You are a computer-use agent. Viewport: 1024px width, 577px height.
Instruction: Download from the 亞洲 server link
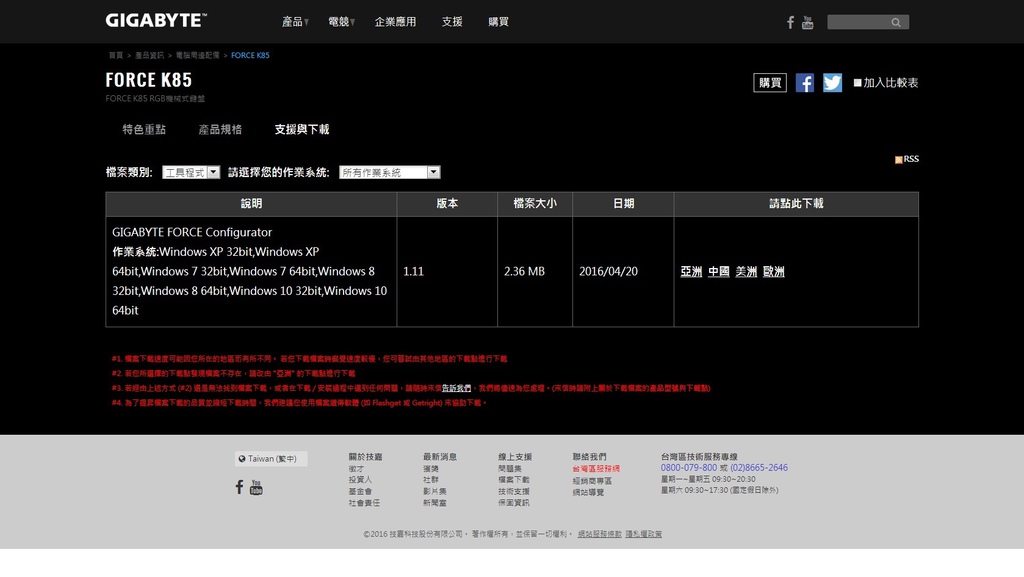click(691, 272)
